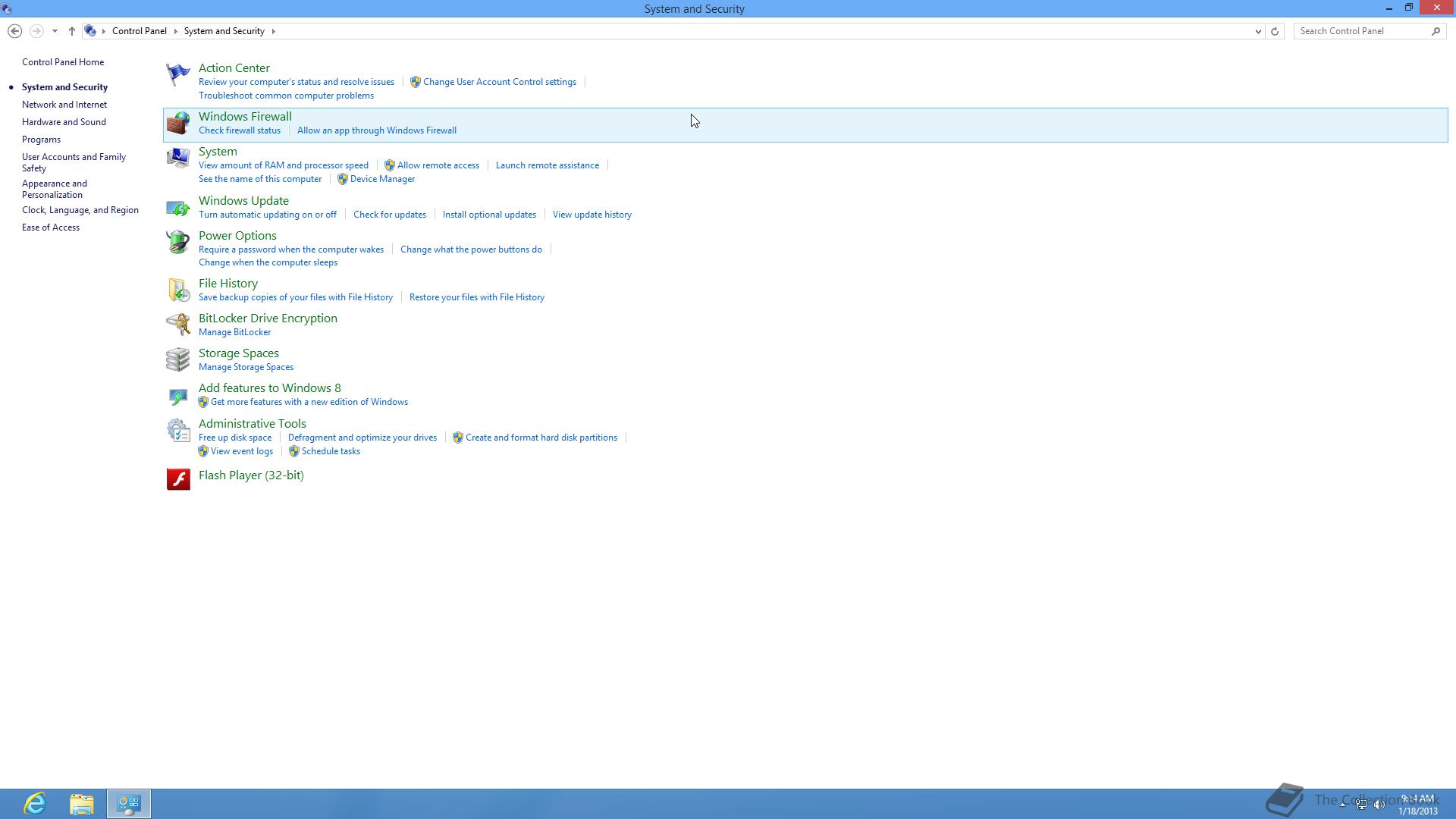Click Change what the power buttons do
1456x819 pixels.
click(x=471, y=249)
